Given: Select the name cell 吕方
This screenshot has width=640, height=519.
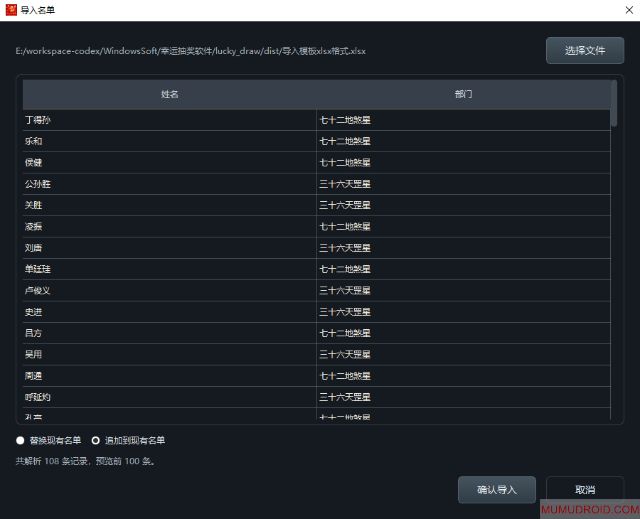Looking at the screenshot, I should (169, 333).
